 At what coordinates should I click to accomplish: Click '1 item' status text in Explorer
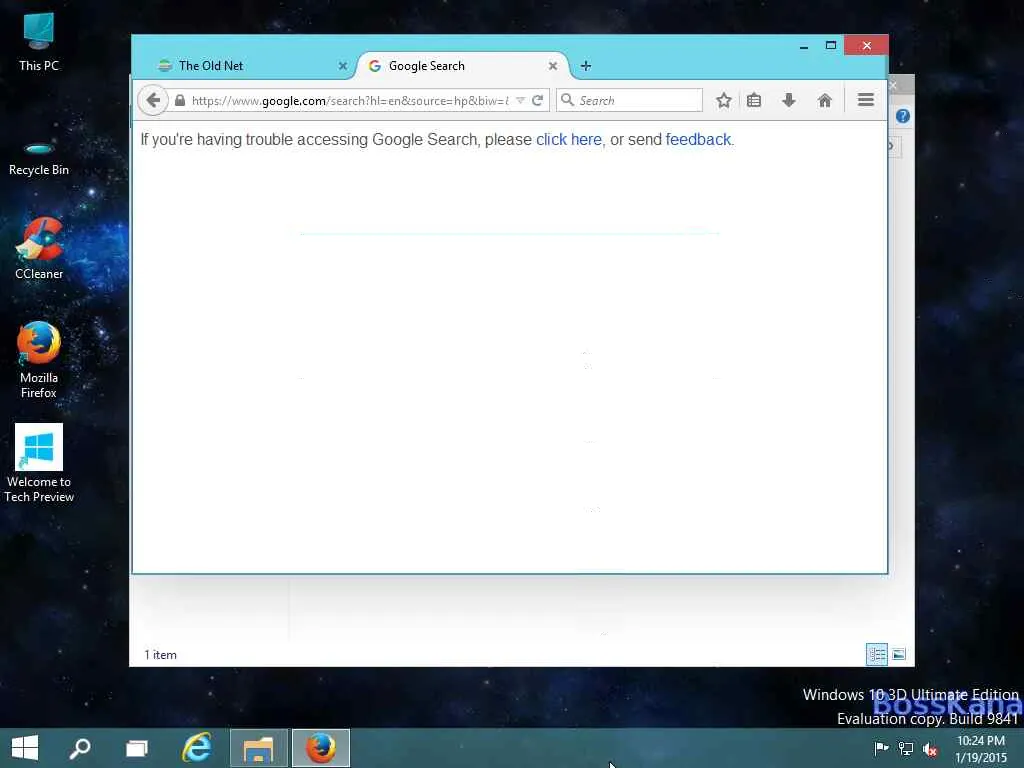click(161, 655)
